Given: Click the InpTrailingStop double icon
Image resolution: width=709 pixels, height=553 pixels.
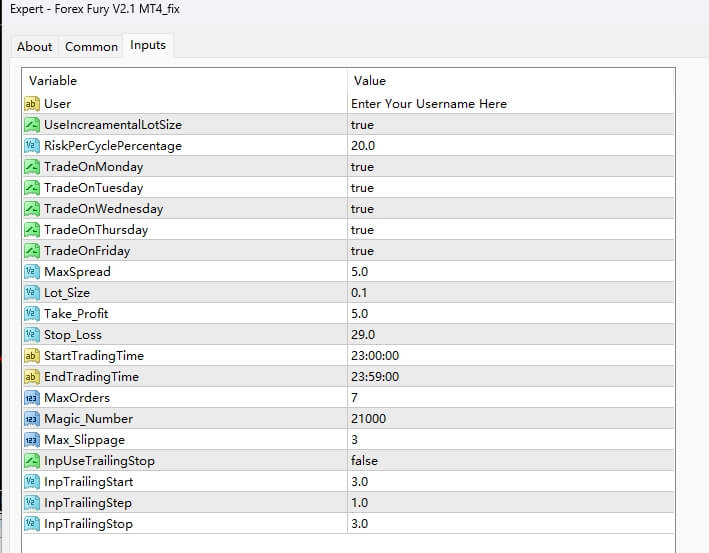Looking at the screenshot, I should click(32, 524).
